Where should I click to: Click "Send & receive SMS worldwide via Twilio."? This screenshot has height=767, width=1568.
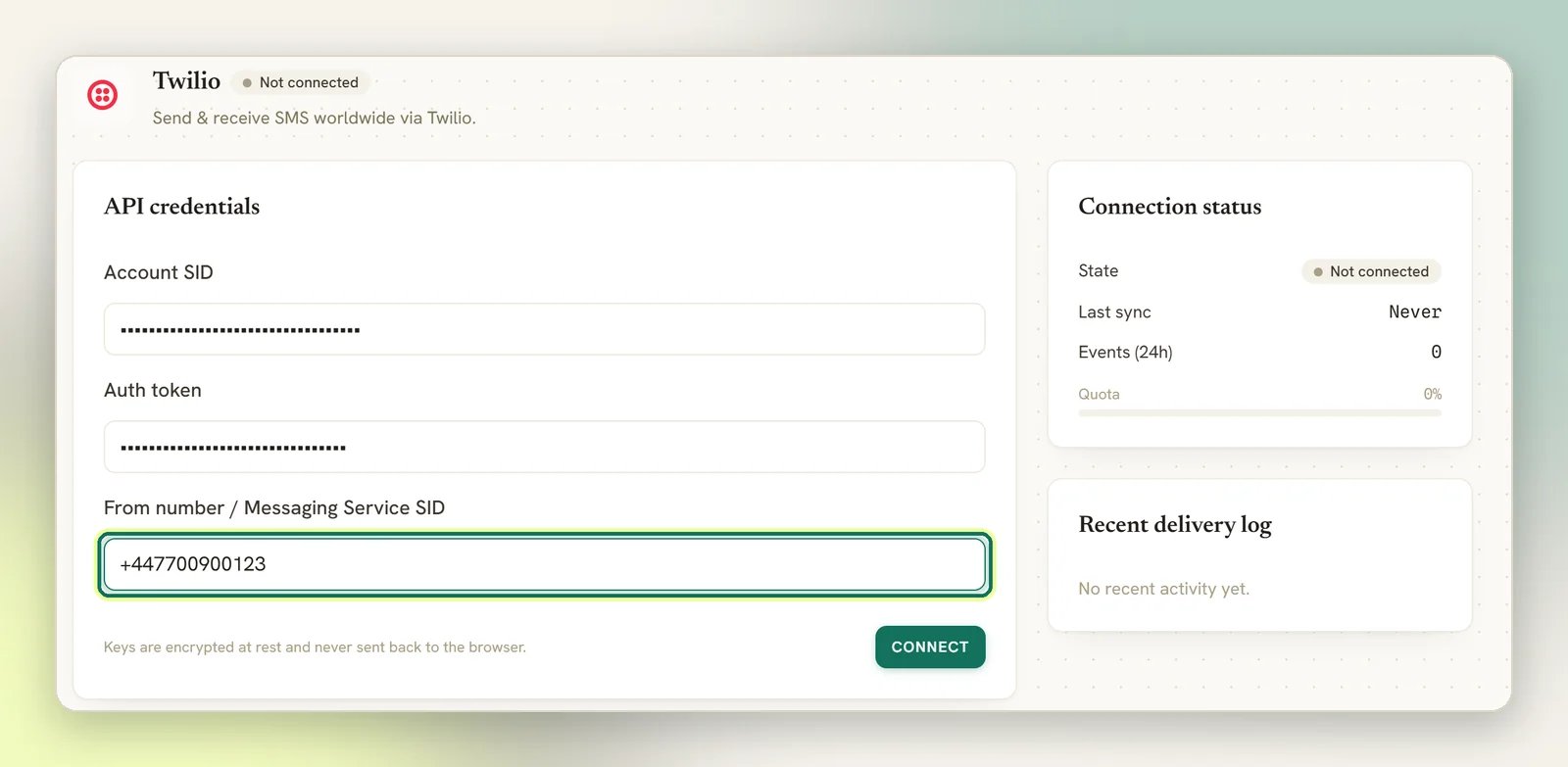click(314, 118)
